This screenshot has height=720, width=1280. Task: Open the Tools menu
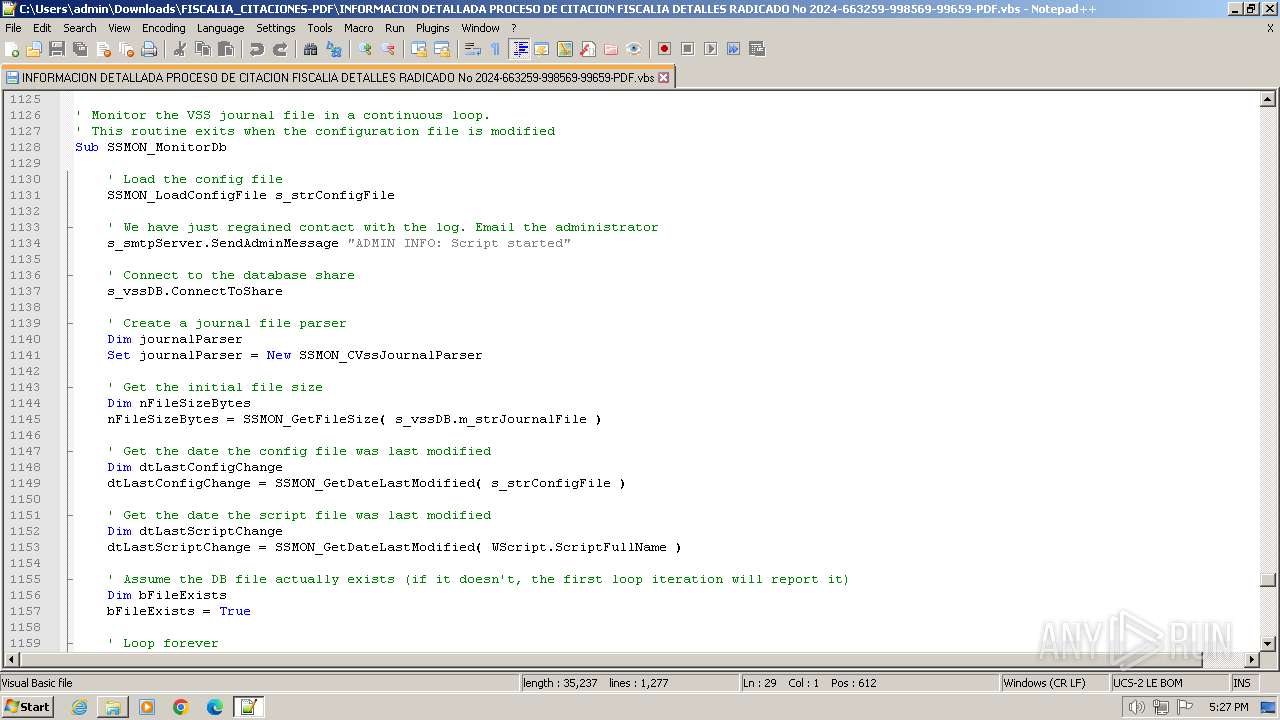pyautogui.click(x=320, y=28)
